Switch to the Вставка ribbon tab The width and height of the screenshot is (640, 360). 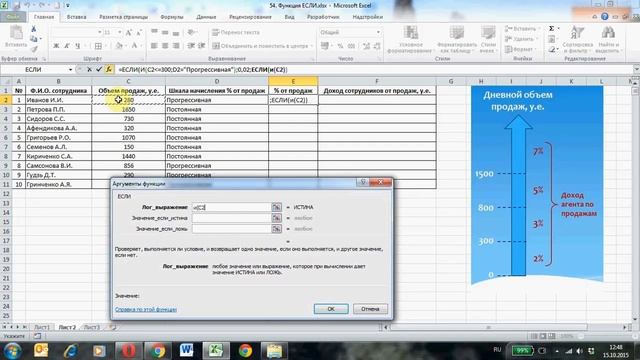click(76, 17)
